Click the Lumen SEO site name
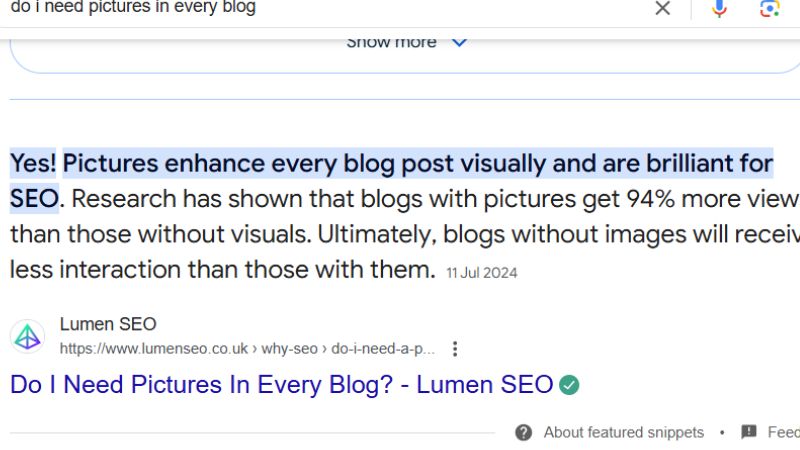The image size is (800, 450). click(108, 324)
